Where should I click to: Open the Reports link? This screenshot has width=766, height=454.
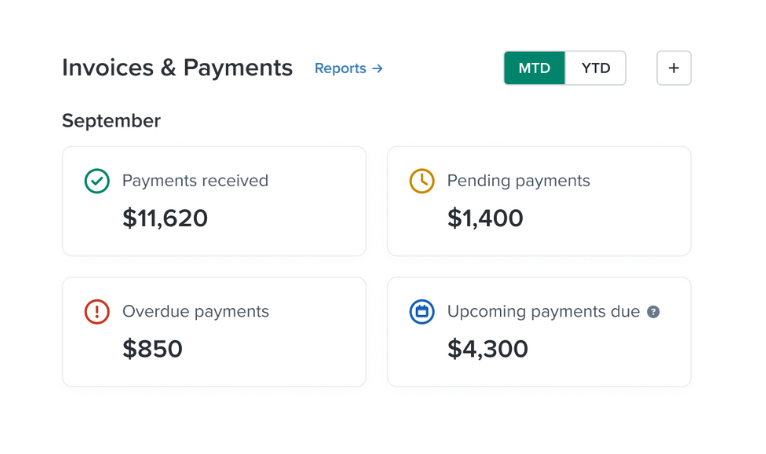pyautogui.click(x=340, y=69)
